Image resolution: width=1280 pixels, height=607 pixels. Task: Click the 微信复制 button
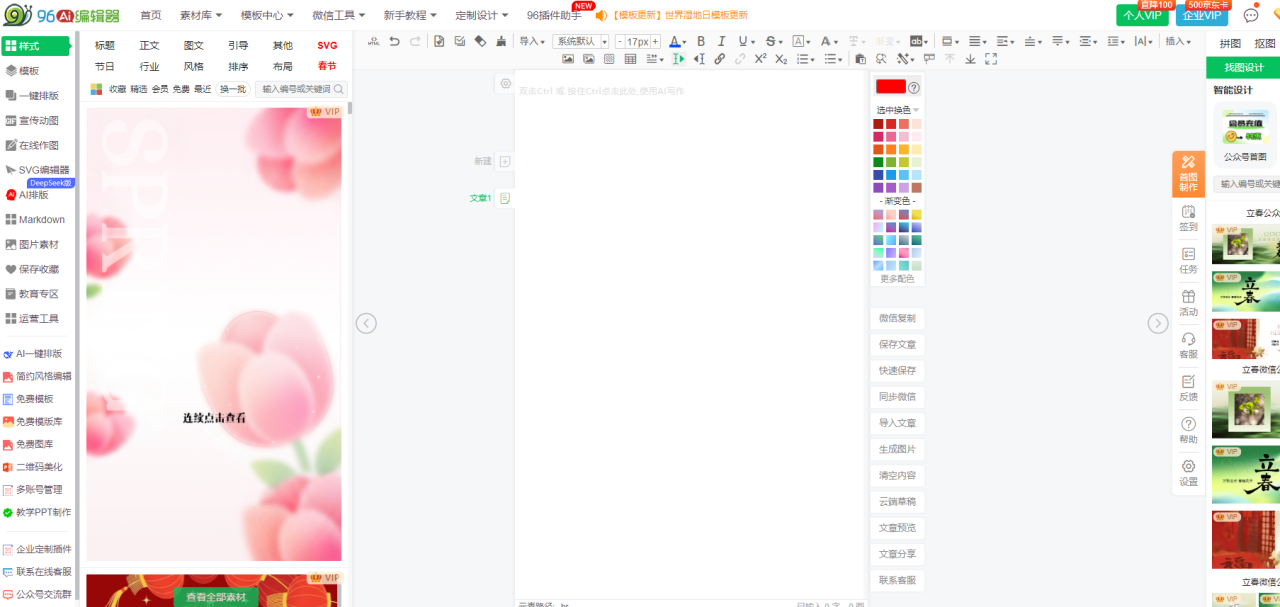[897, 318]
